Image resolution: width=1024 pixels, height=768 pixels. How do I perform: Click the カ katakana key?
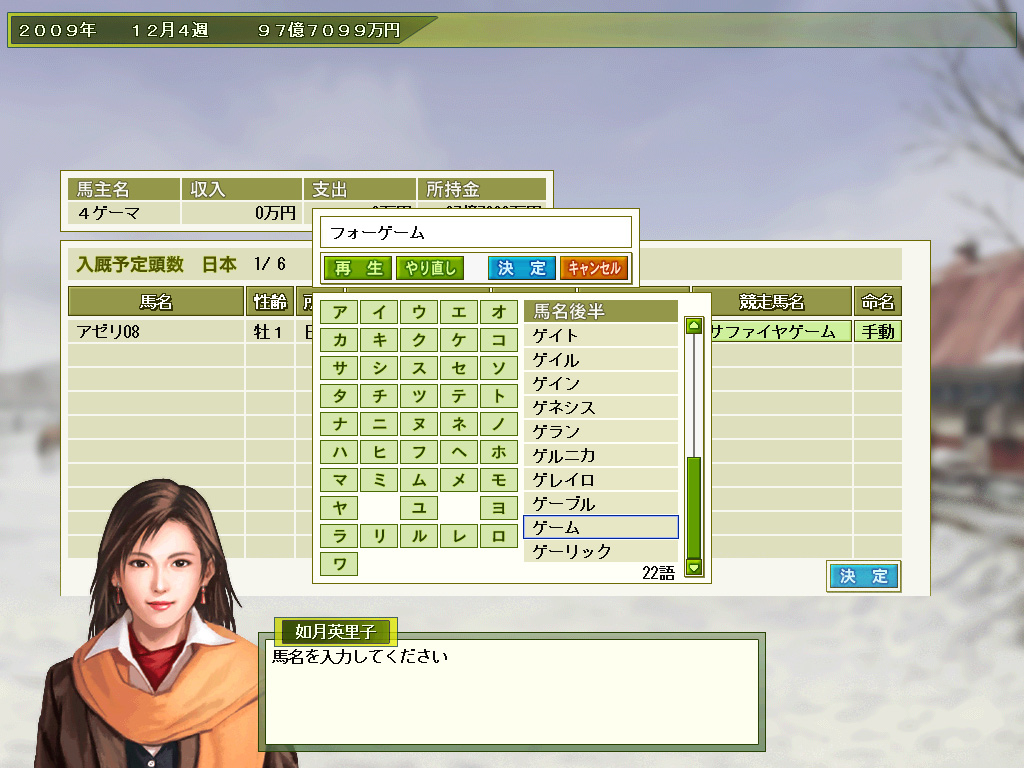(340, 340)
